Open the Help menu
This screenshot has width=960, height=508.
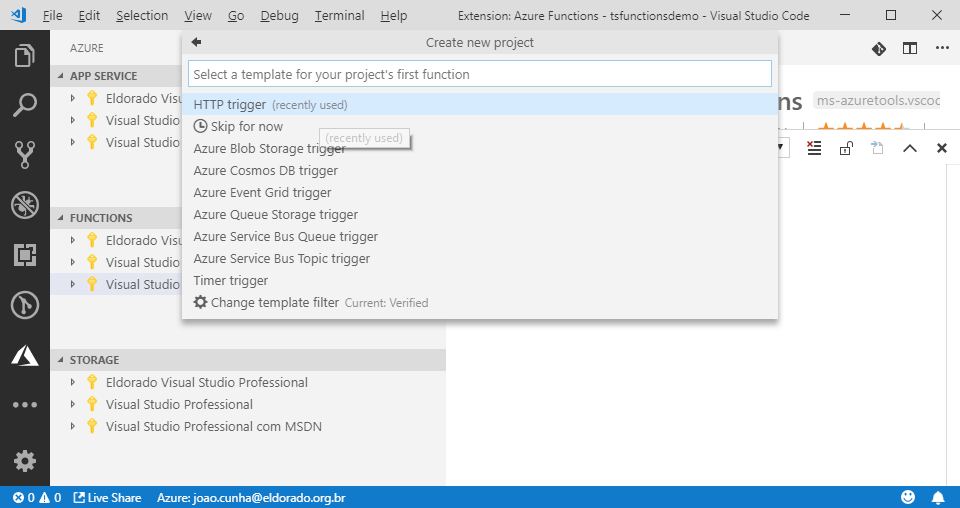click(393, 15)
